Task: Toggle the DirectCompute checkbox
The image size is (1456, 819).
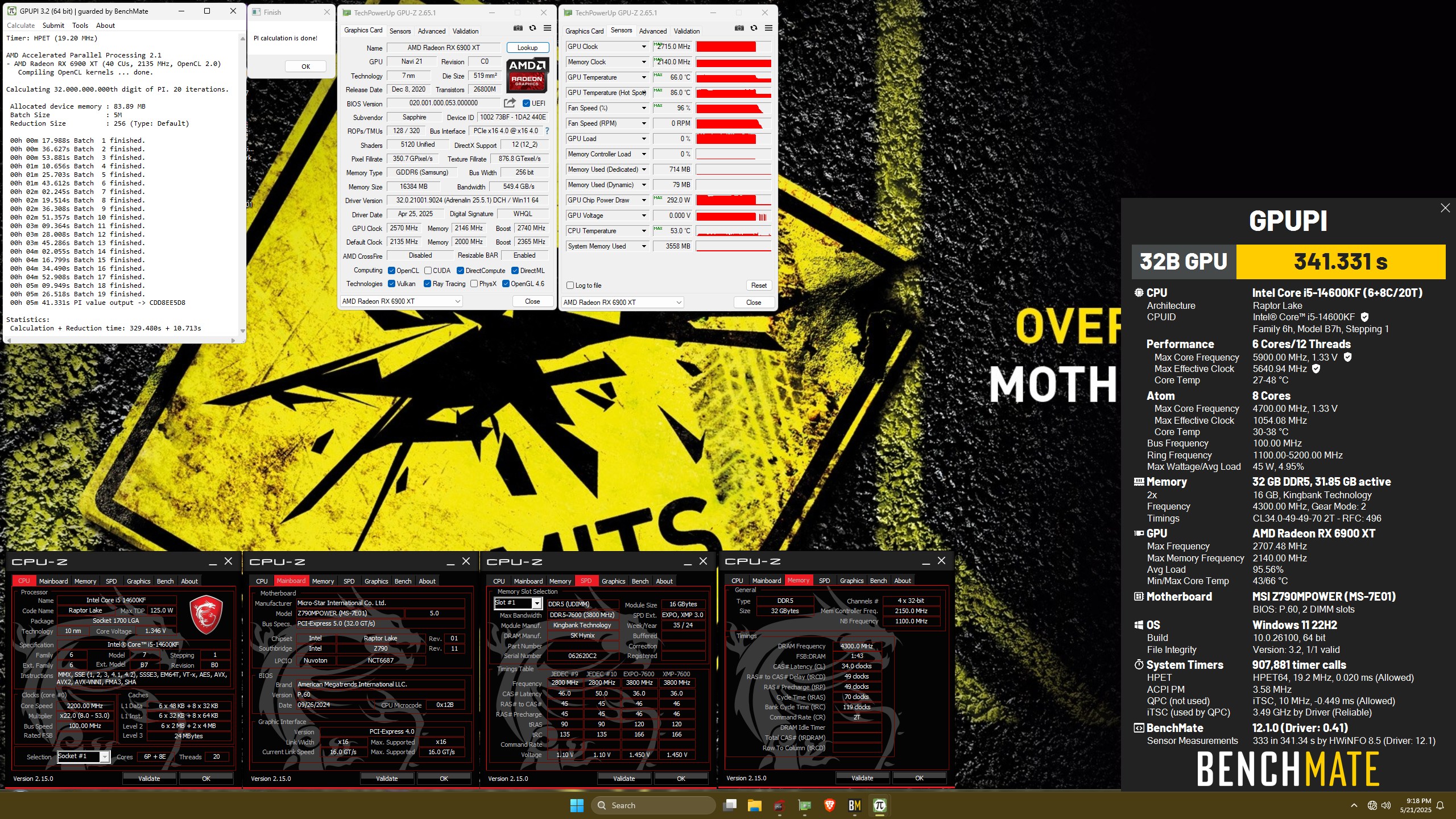Action: (461, 271)
